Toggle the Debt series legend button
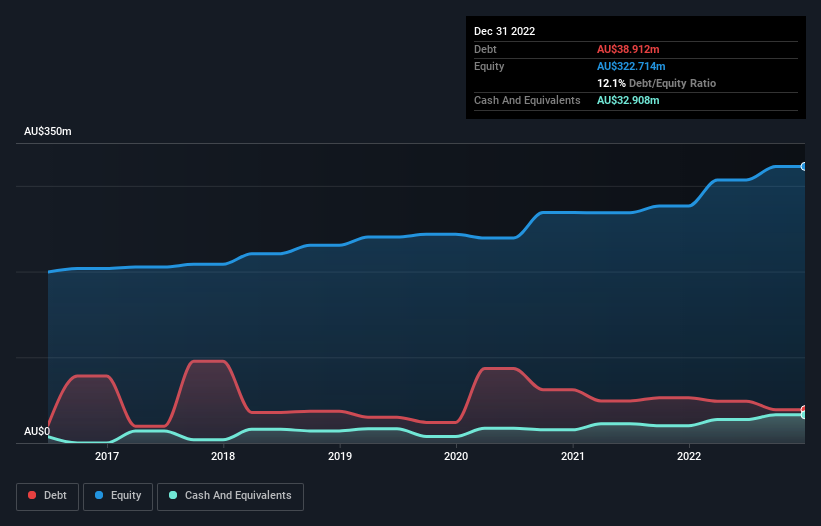This screenshot has width=821, height=526. 48,496
